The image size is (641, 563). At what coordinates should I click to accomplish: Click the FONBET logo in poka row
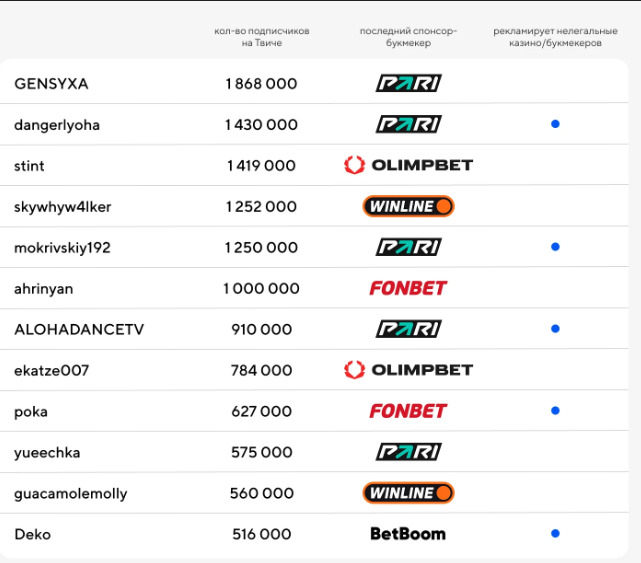408,411
